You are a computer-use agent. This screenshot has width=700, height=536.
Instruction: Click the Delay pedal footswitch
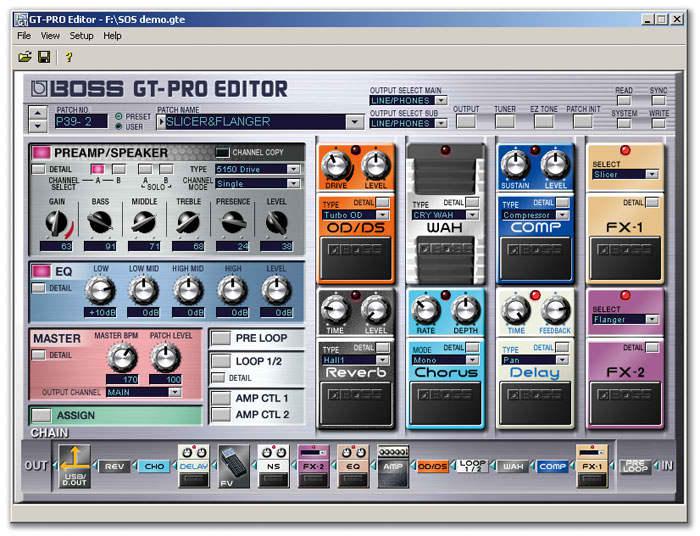point(535,403)
